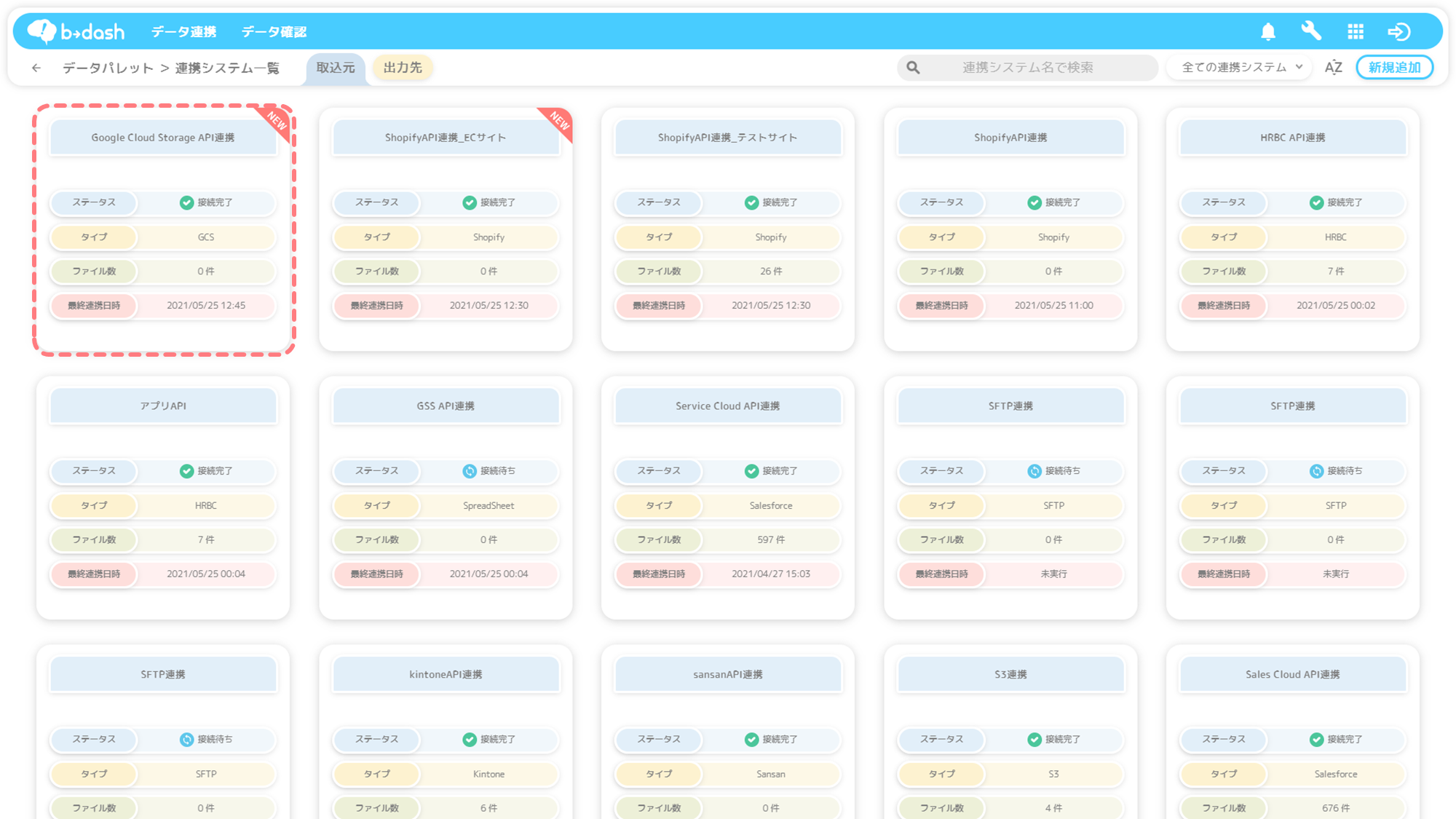Viewport: 1456px width, 819px height.
Task: Click the status check icon on ShopifyAPI連携_ECサイト card
Action: pos(470,202)
